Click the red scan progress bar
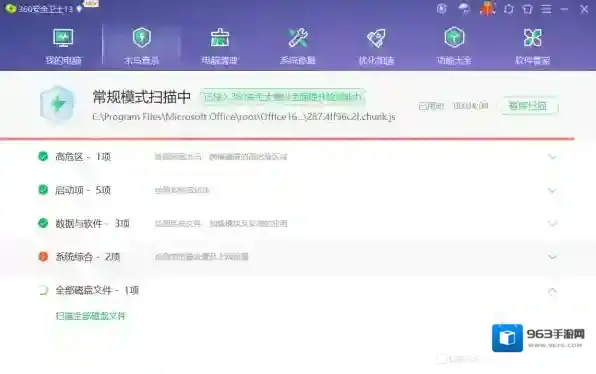The height and width of the screenshot is (374, 596). tap(287, 139)
